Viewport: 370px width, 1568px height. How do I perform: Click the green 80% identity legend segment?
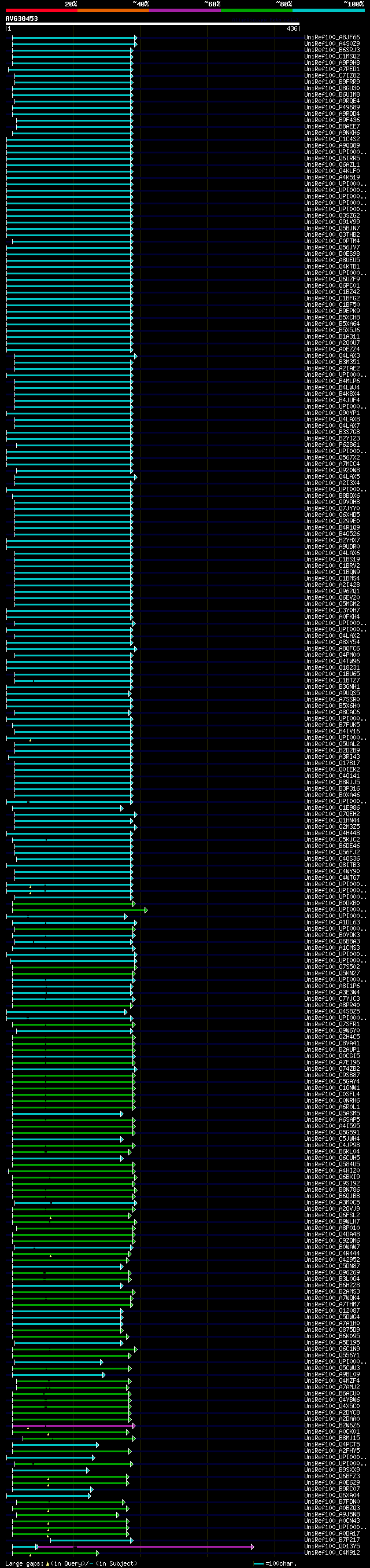coord(256,10)
